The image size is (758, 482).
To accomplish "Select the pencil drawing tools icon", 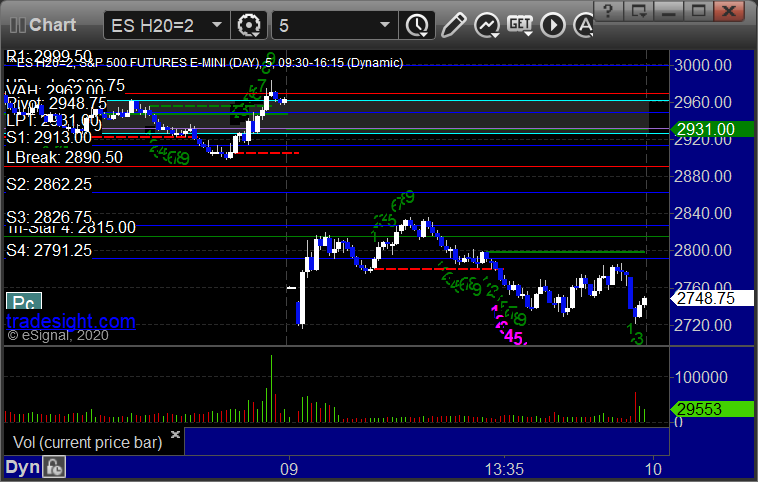I will point(453,25).
